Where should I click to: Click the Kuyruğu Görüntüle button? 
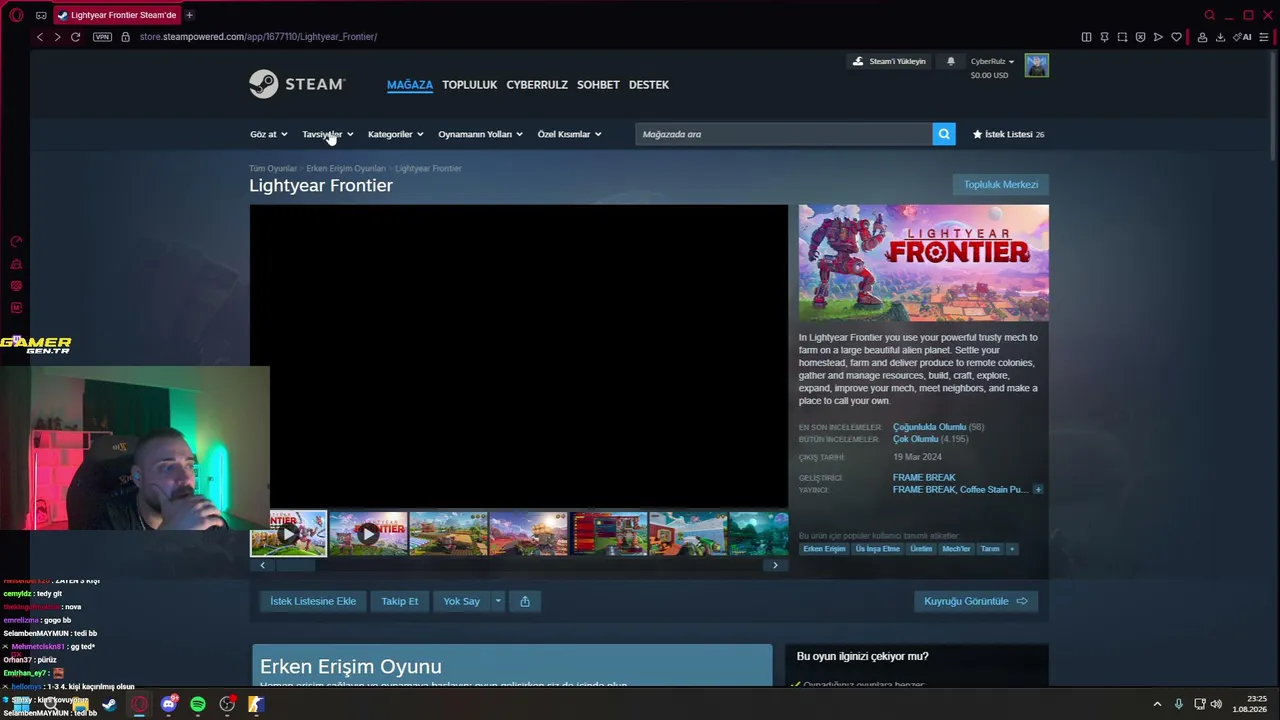coord(975,601)
